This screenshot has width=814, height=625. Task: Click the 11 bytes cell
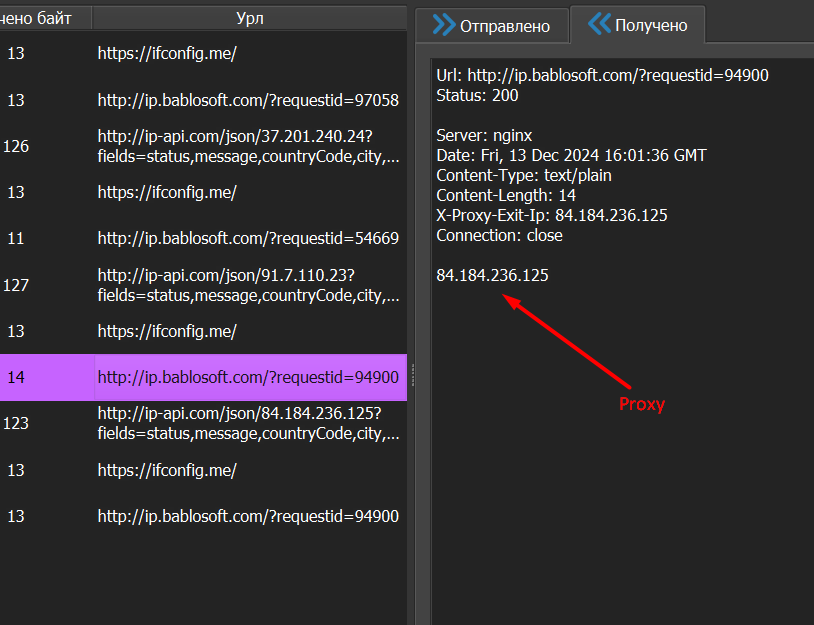point(16,238)
